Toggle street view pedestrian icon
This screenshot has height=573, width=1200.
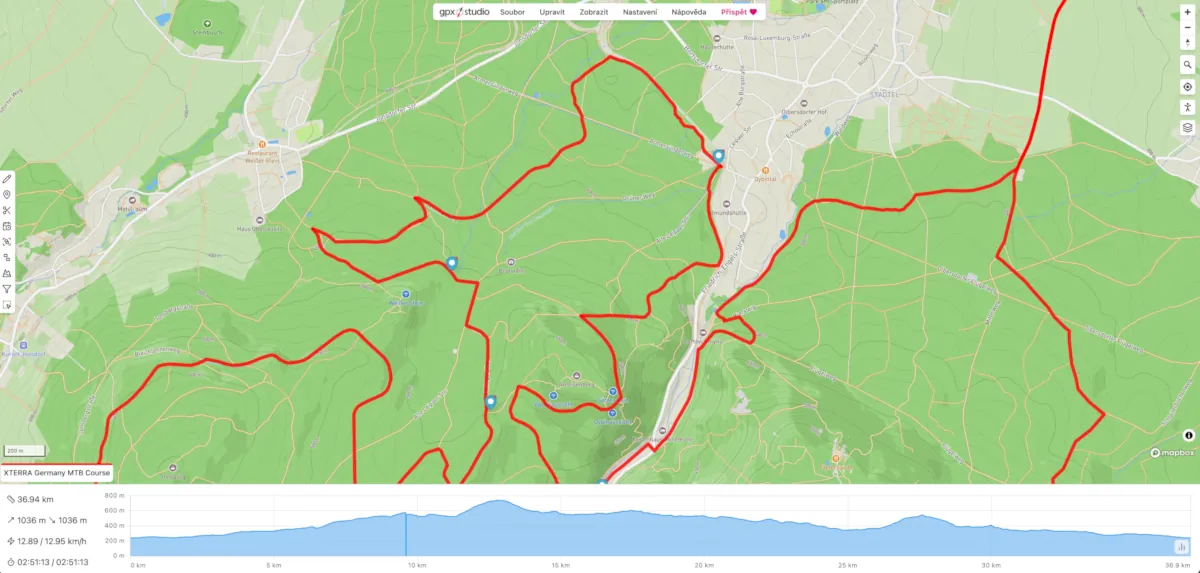pos(1187,107)
